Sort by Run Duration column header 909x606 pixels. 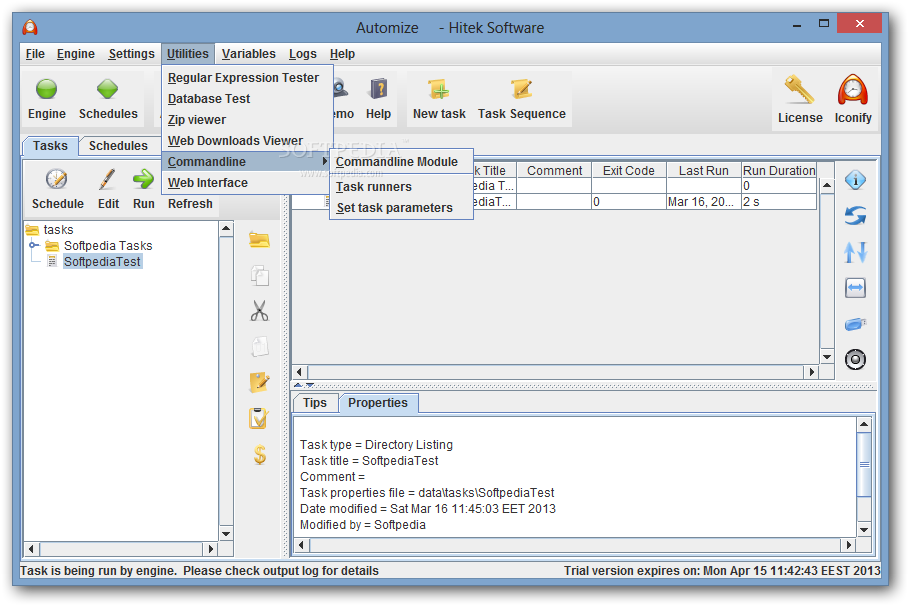pyautogui.click(x=779, y=170)
